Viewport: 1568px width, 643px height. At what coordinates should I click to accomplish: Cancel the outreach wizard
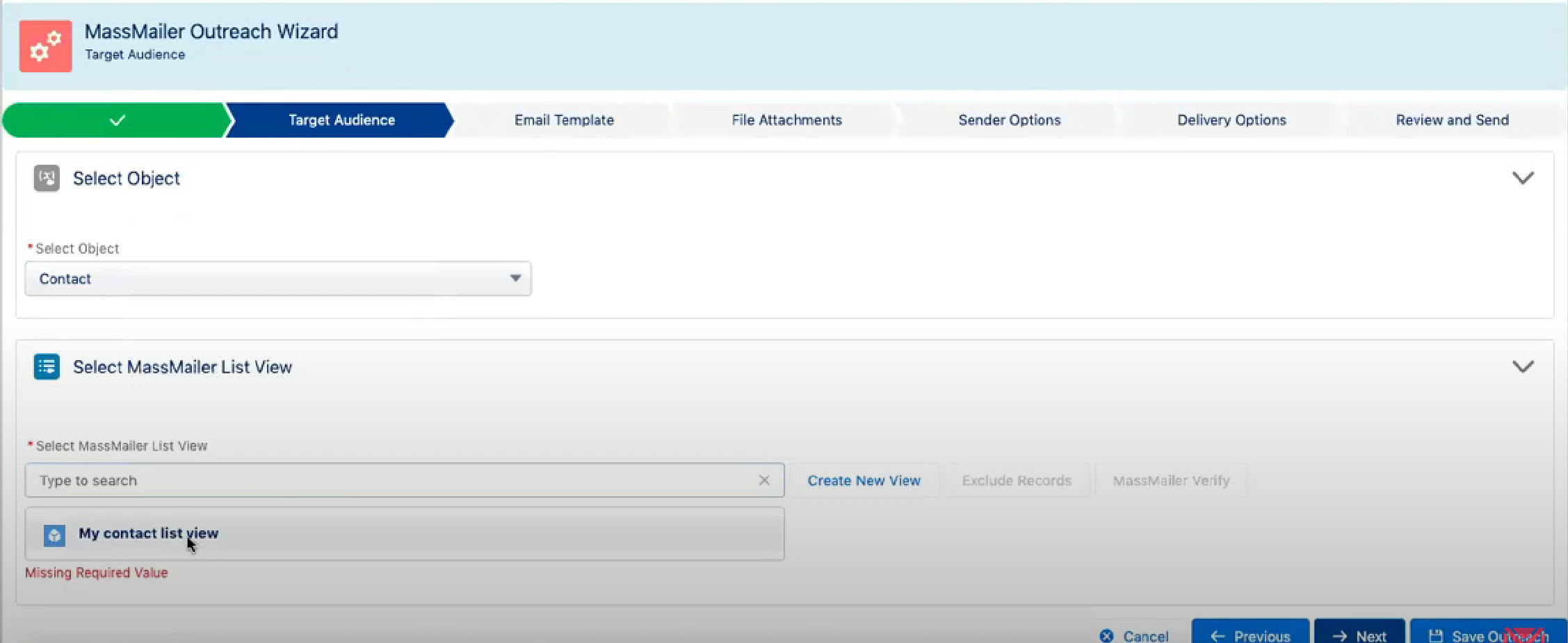click(1134, 635)
